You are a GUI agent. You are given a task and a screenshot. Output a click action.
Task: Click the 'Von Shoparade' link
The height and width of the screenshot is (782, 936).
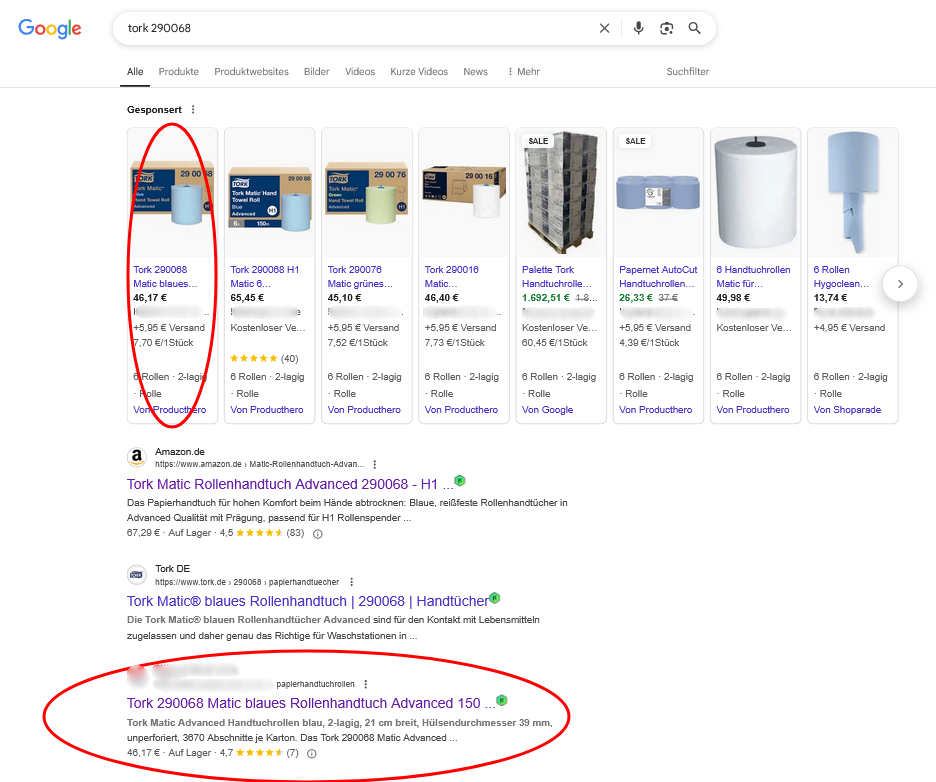(x=847, y=410)
